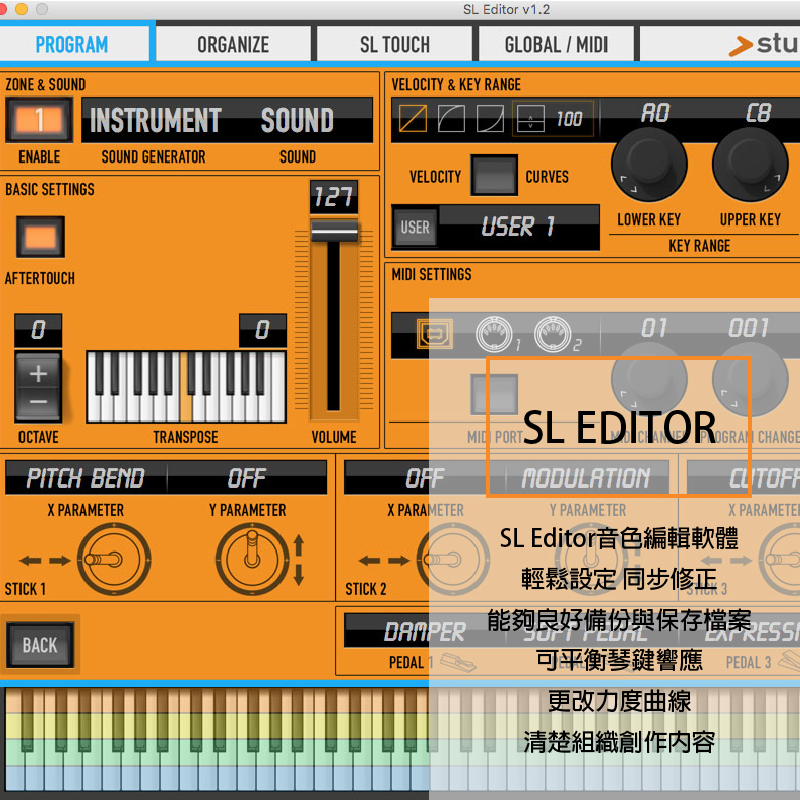Viewport: 800px width, 800px height.
Task: Open the USER 1 curve selector
Action: [x=515, y=227]
